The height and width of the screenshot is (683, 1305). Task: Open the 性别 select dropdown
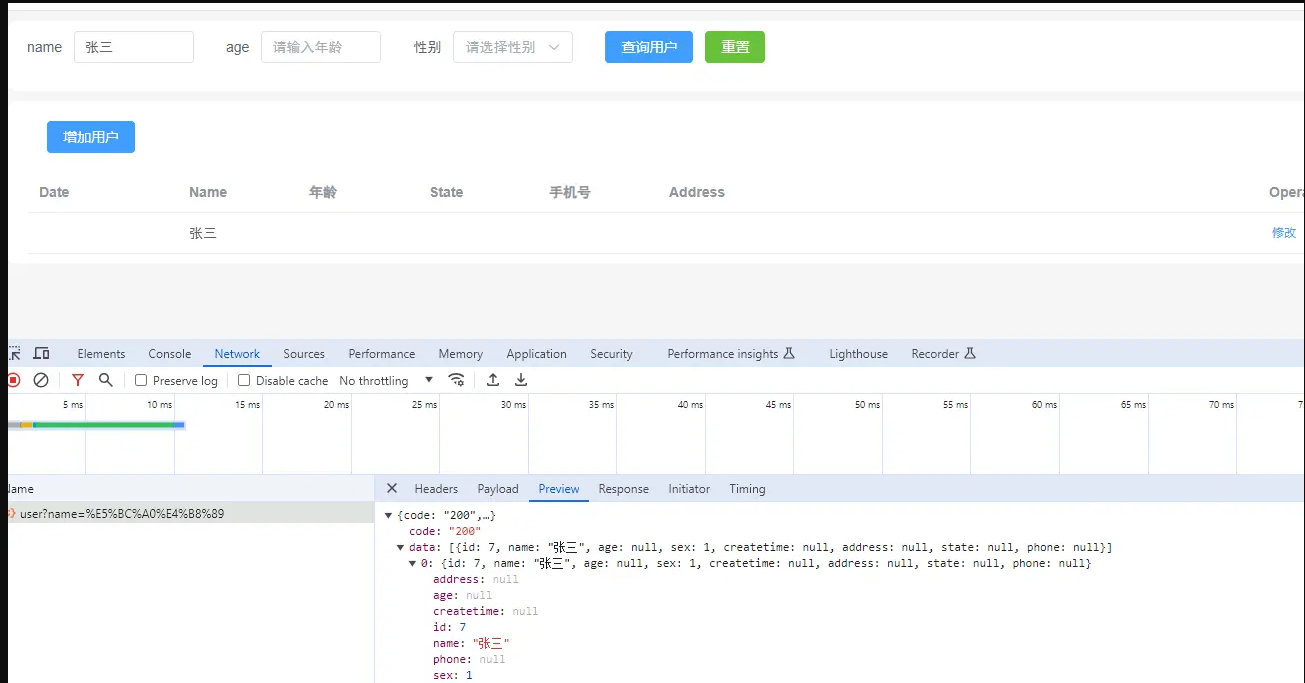(x=513, y=47)
